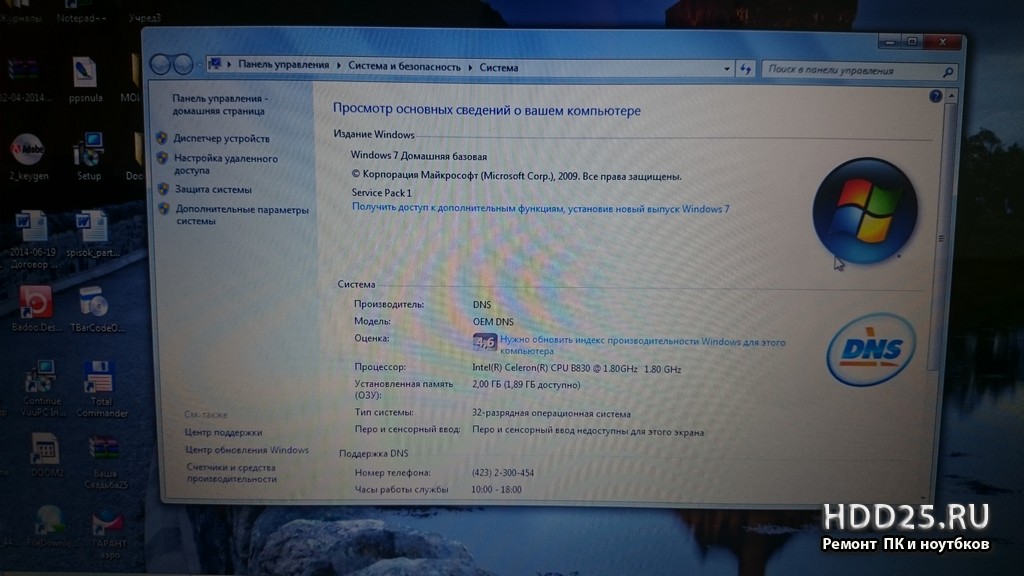
Task: Click the Forward navigation arrow button
Action: click(182, 65)
